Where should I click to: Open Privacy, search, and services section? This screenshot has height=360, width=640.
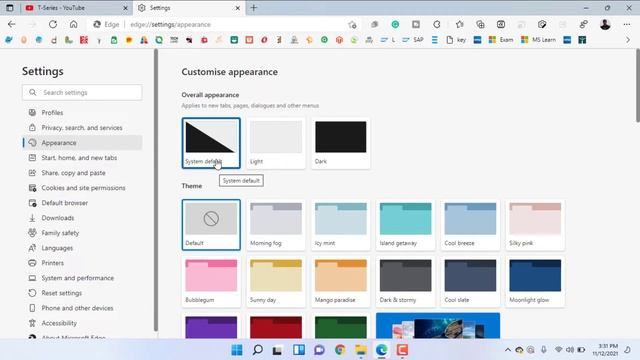[82, 128]
